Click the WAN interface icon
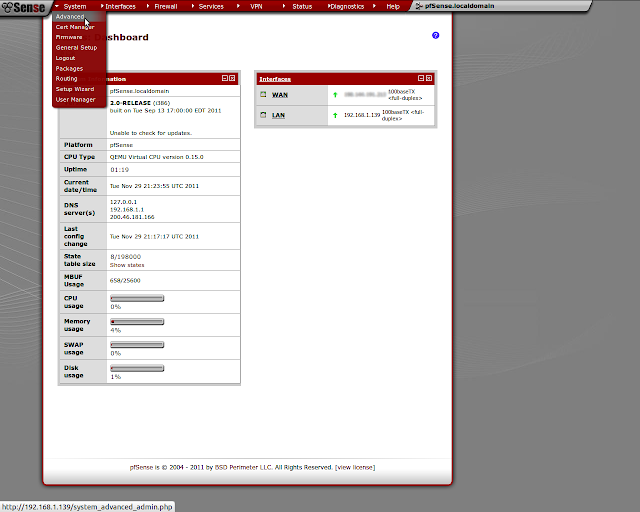The height and width of the screenshot is (512, 640). 263,95
